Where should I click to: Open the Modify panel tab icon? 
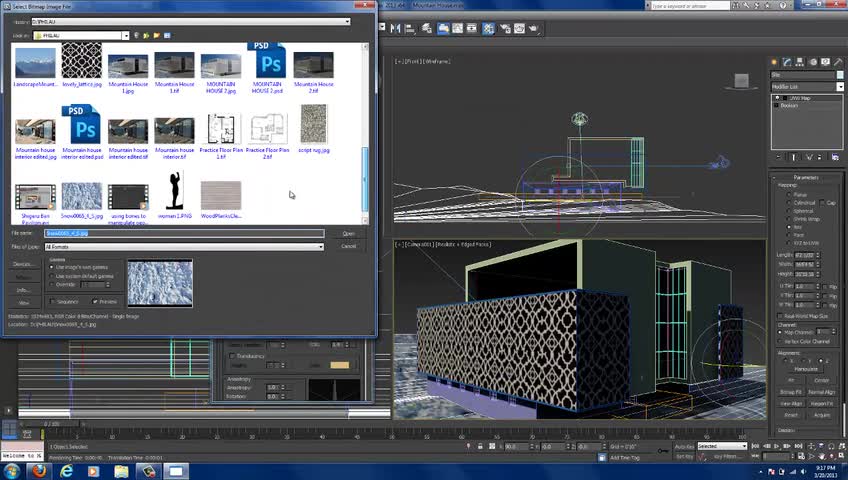(787, 62)
